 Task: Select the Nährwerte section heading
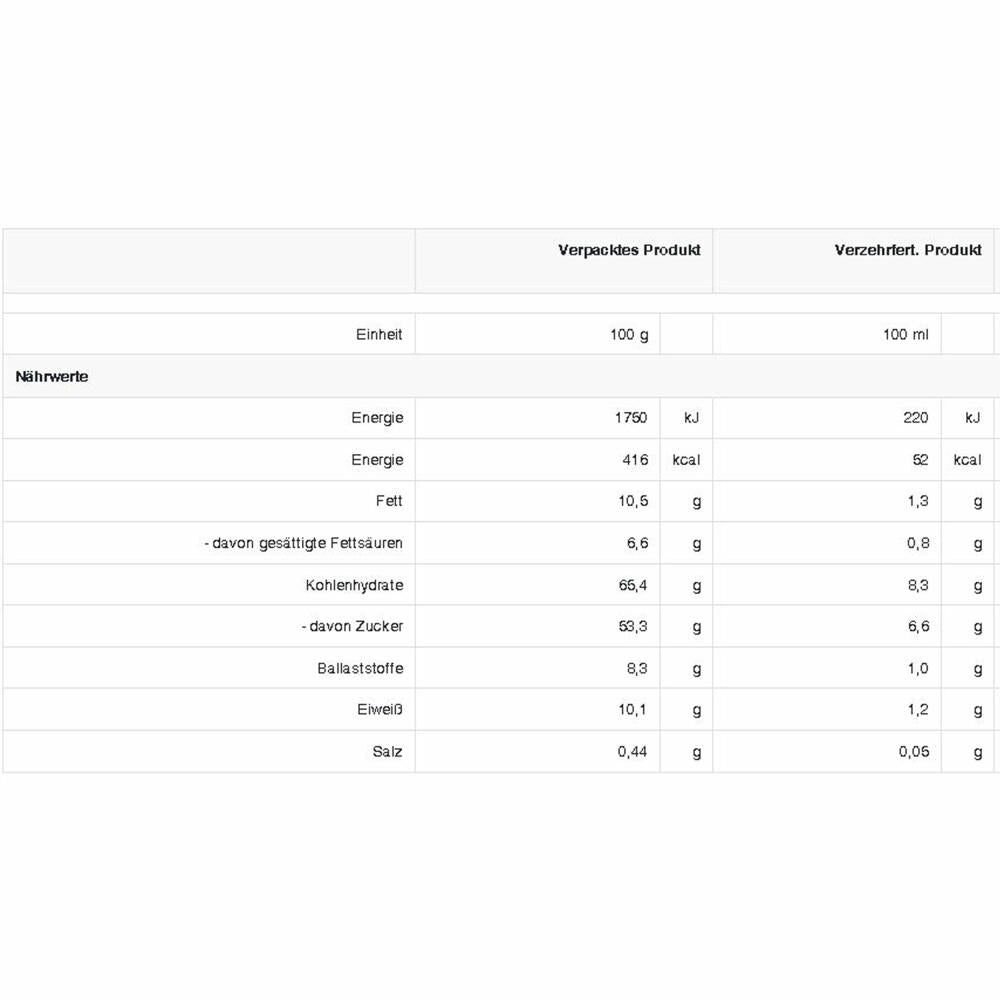(52, 377)
